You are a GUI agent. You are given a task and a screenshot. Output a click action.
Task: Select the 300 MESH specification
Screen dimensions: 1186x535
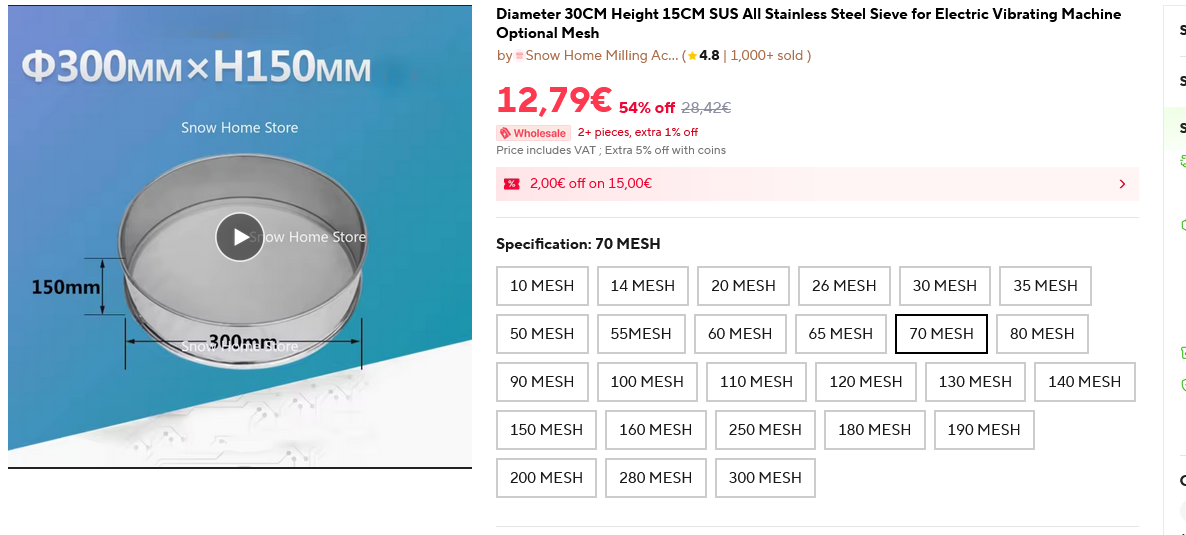[765, 478]
